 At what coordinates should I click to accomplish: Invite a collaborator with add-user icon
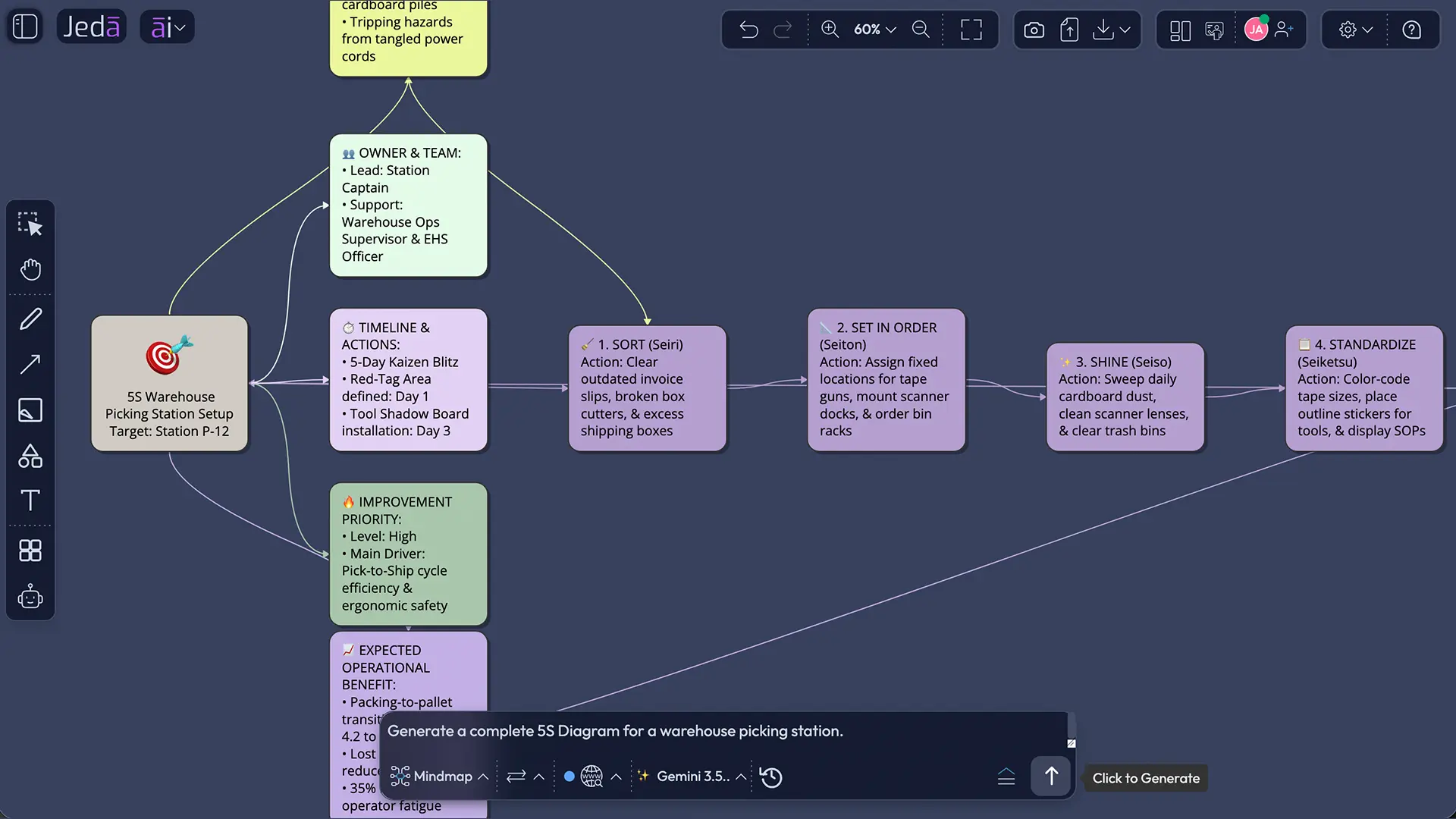(x=1284, y=30)
